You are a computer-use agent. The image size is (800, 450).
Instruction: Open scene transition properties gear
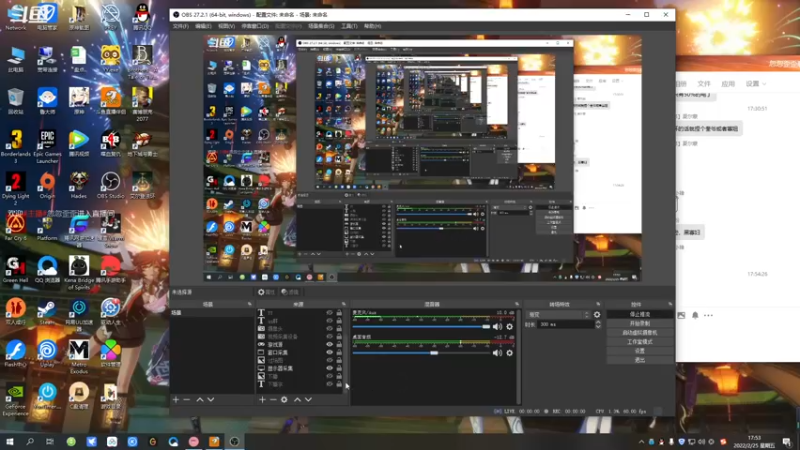tap(597, 315)
